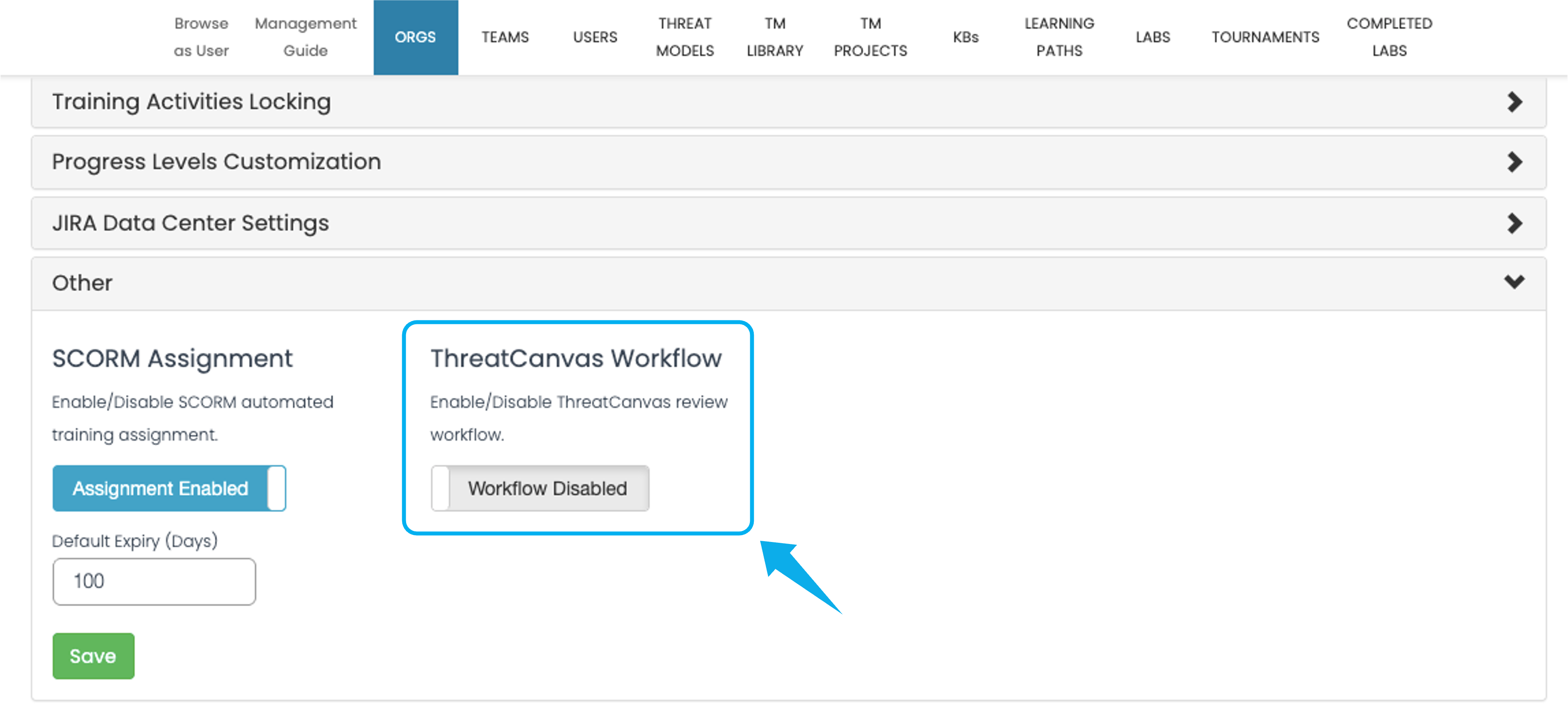This screenshot has width=1568, height=715.
Task: Open the ORGS tab
Action: pyautogui.click(x=415, y=37)
